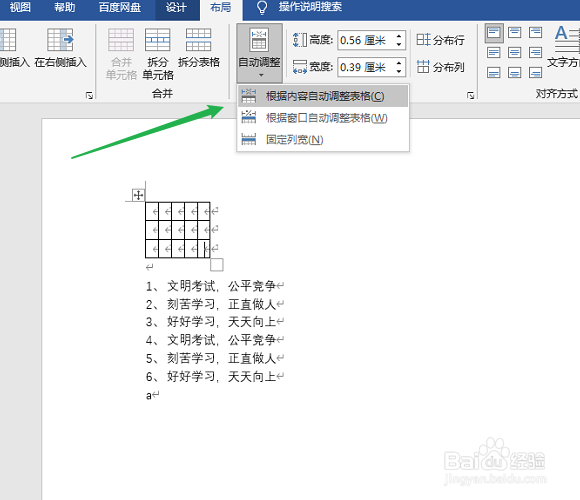The width and height of the screenshot is (580, 500).
Task: Select align bottom right icon
Action: point(535,72)
